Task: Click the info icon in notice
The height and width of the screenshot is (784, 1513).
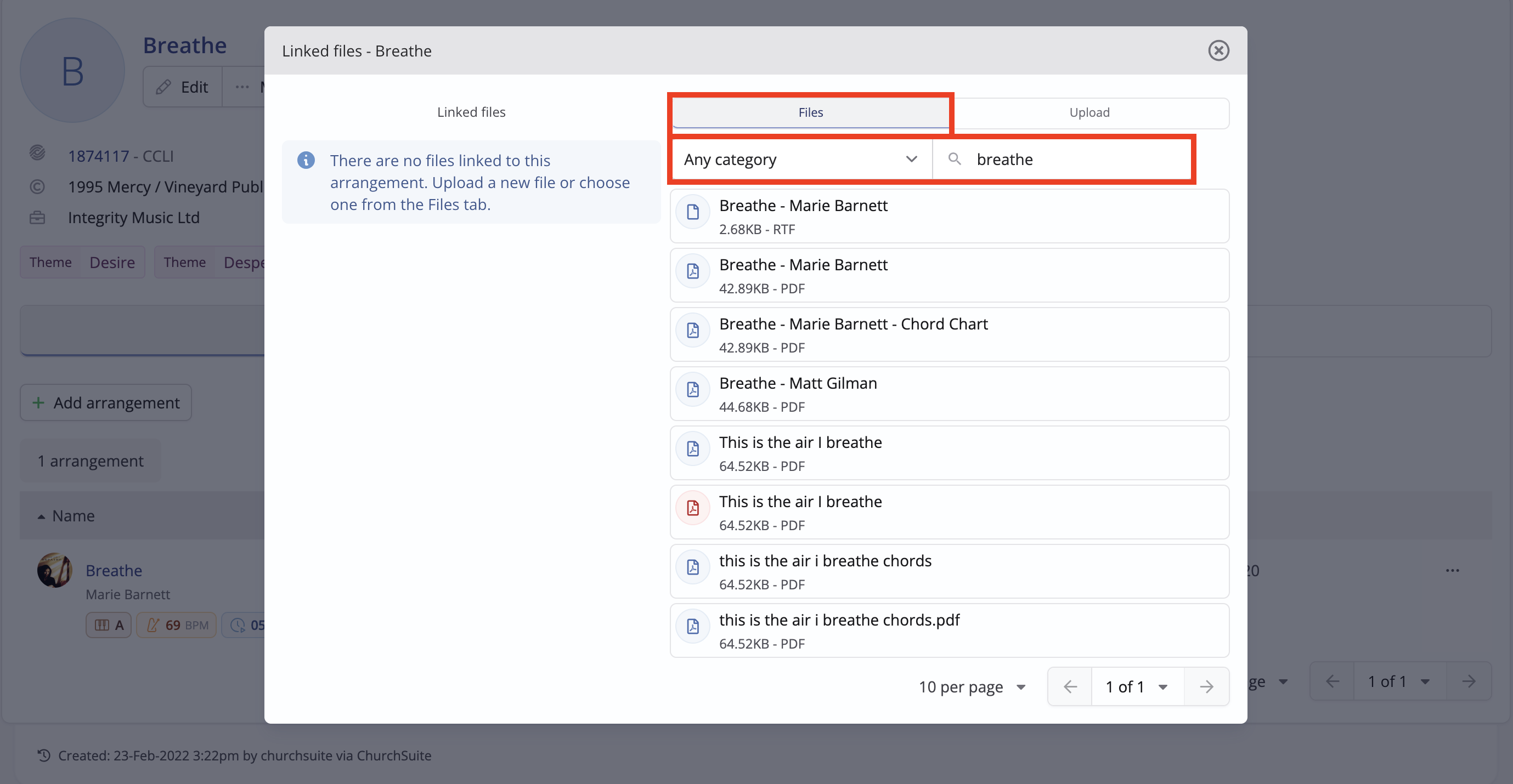Action: [x=306, y=160]
